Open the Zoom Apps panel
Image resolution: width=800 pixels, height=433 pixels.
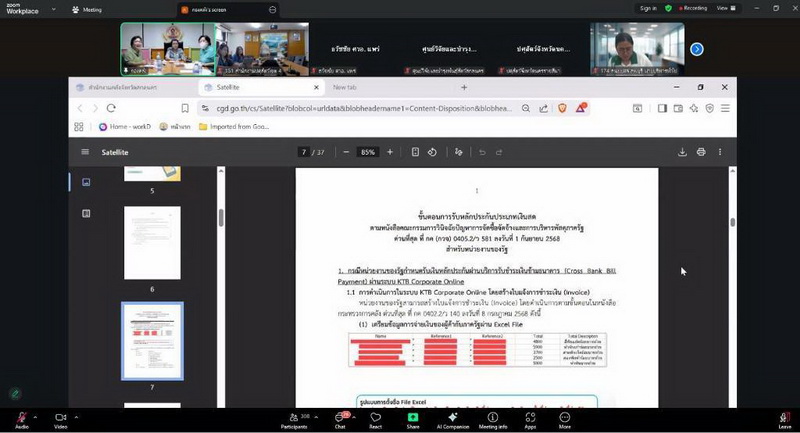[530, 419]
